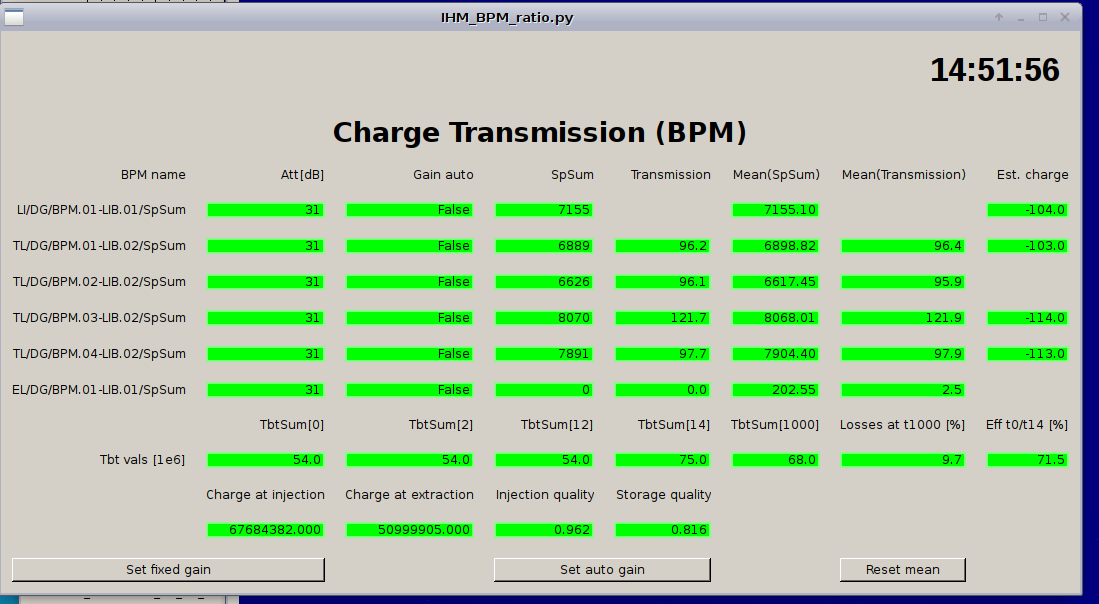Click the Set fixed gain button
1099x604 pixels.
tap(168, 570)
